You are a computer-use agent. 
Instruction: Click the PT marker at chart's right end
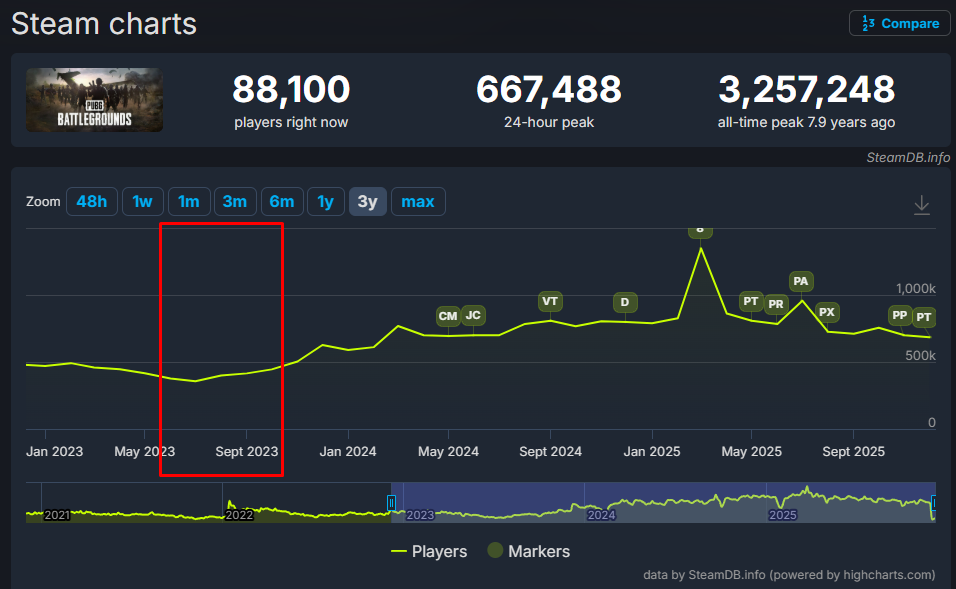point(924,317)
